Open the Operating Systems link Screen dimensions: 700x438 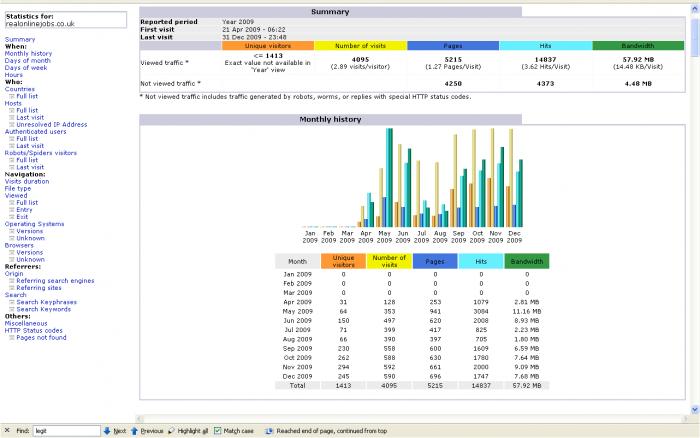pos(33,223)
